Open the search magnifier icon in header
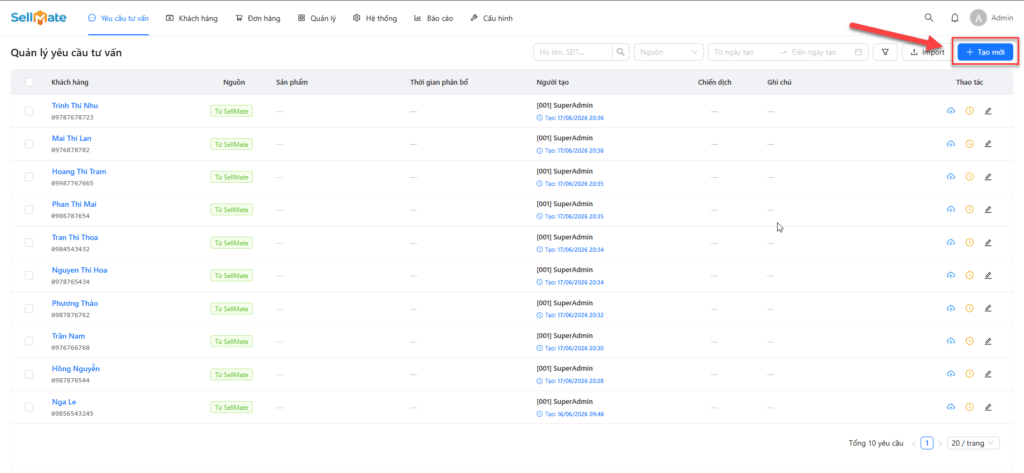Image resolution: width=1024 pixels, height=473 pixels. [x=929, y=18]
